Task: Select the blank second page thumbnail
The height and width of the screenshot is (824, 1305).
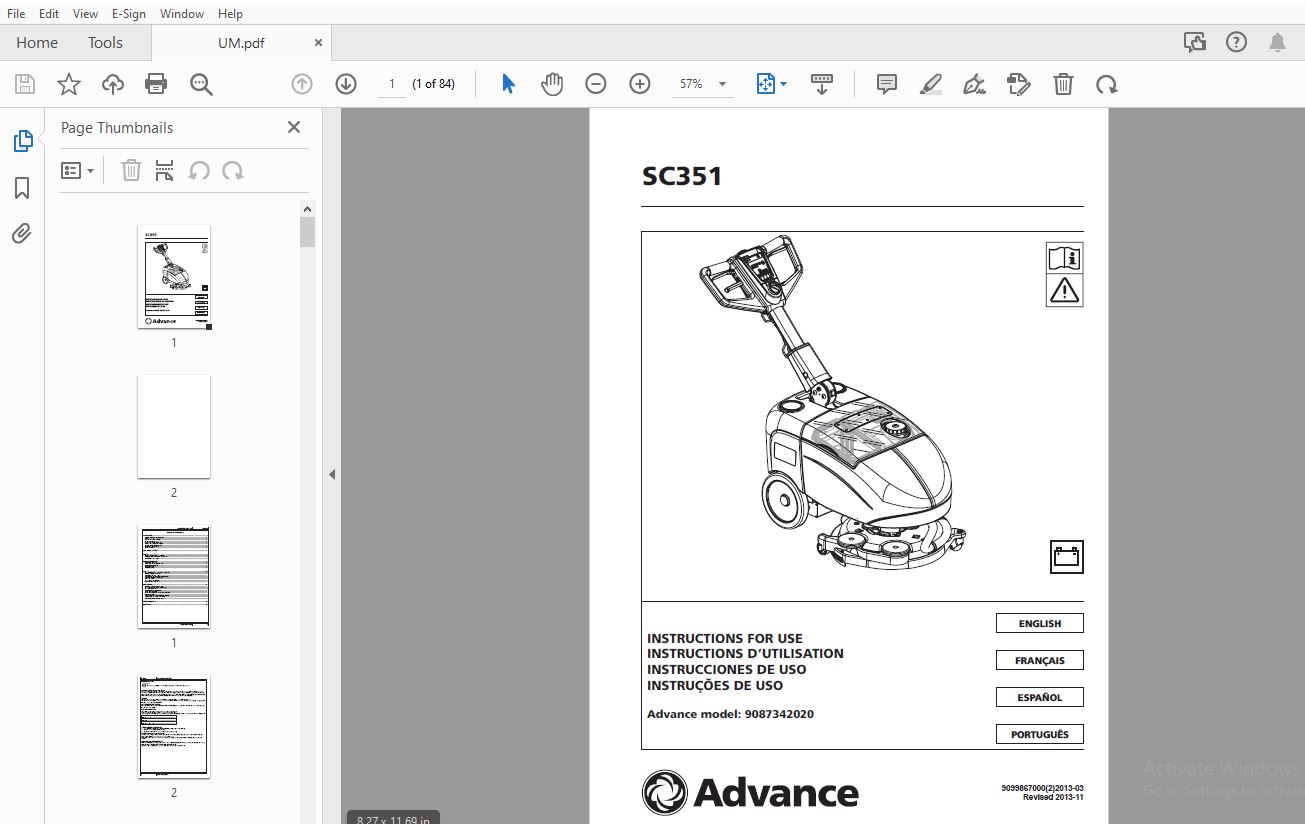Action: (x=174, y=427)
